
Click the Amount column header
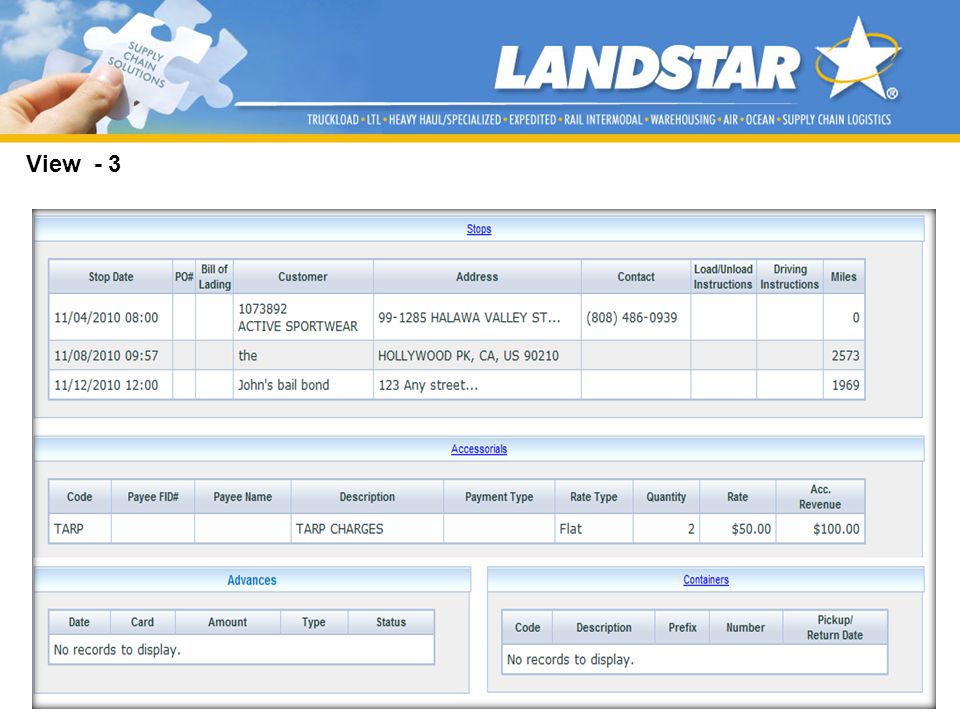coord(228,622)
